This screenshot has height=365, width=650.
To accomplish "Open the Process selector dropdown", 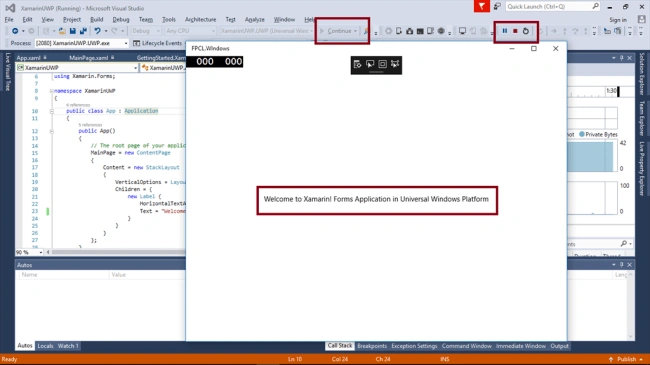I will coord(82,43).
